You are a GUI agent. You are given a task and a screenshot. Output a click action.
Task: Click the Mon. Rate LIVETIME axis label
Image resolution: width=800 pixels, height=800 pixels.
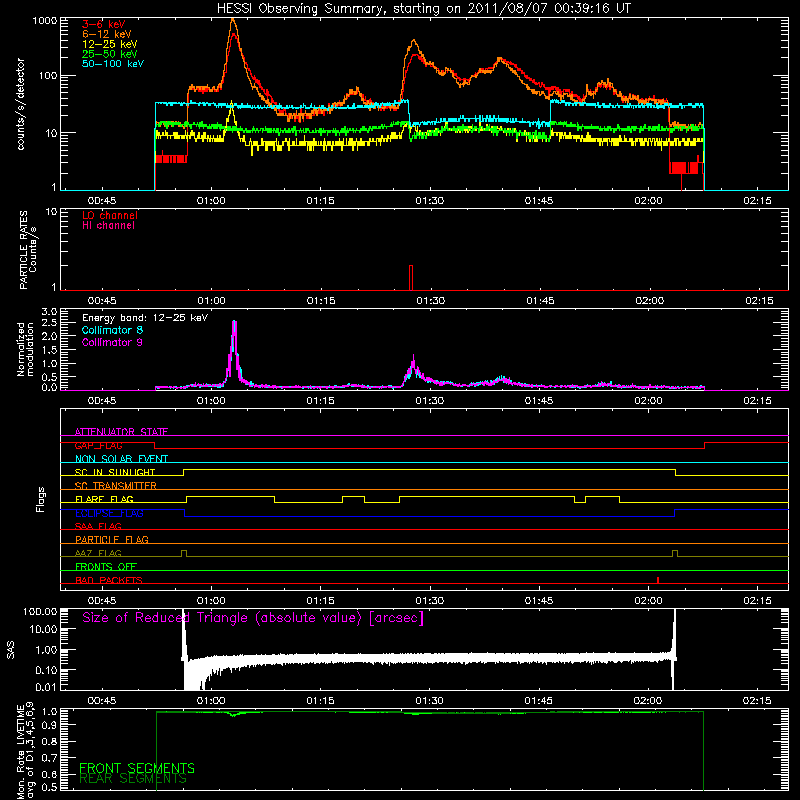(x=26, y=750)
